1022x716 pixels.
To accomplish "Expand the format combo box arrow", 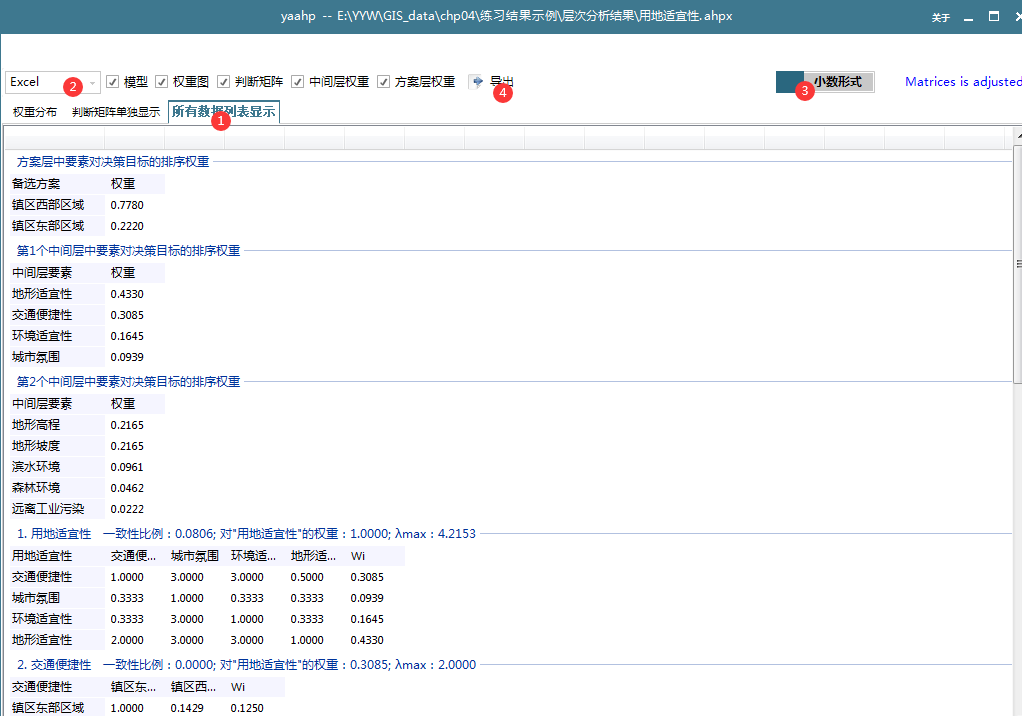I will pos(88,82).
